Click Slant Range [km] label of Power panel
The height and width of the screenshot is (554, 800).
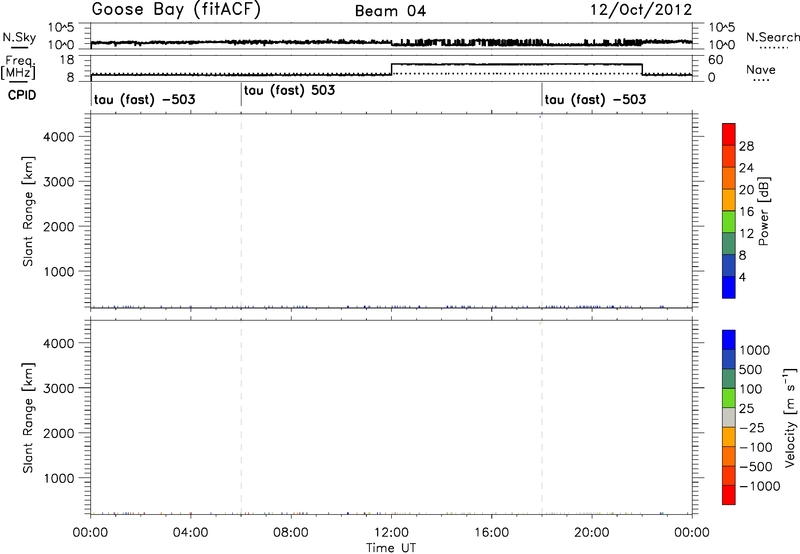click(28, 211)
